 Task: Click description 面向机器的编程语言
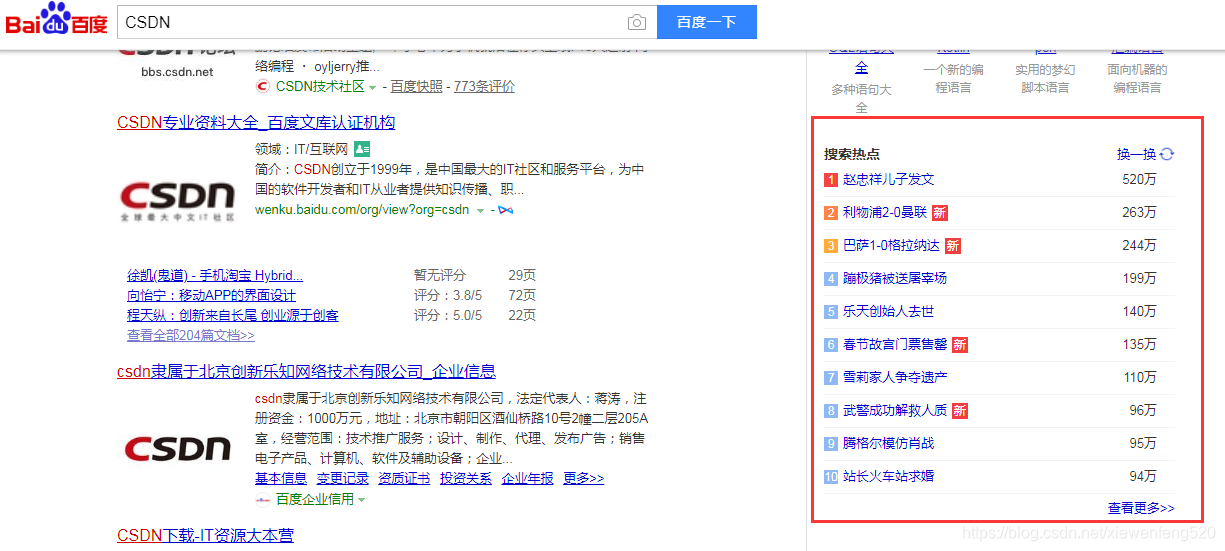click(x=1137, y=79)
